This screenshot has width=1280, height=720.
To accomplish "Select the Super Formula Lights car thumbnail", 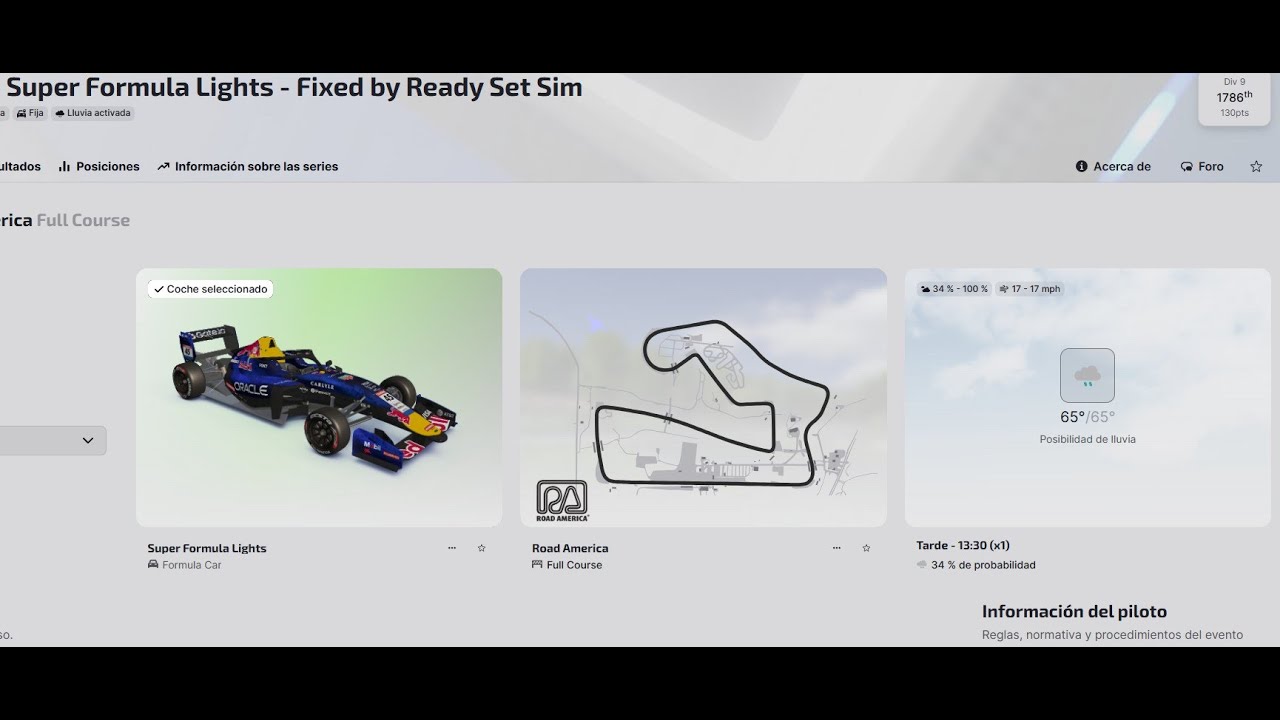I will pos(319,397).
